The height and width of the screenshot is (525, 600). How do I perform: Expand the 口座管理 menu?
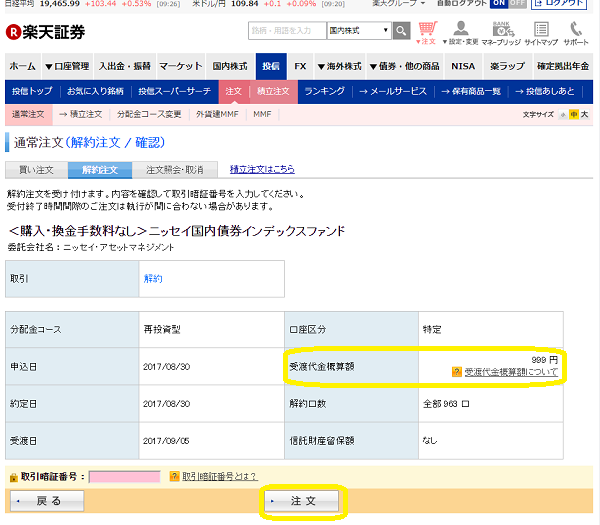pyautogui.click(x=67, y=66)
